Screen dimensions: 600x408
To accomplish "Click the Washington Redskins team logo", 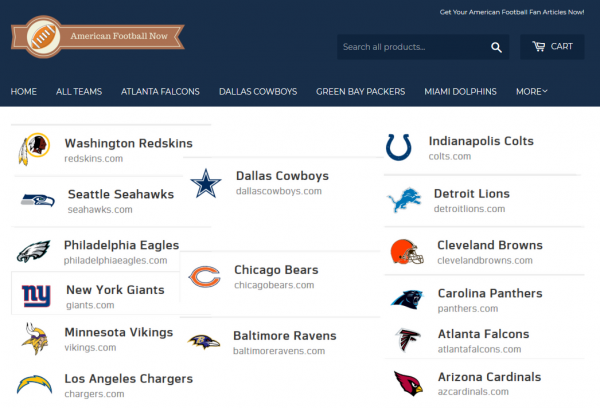I will point(34,150).
